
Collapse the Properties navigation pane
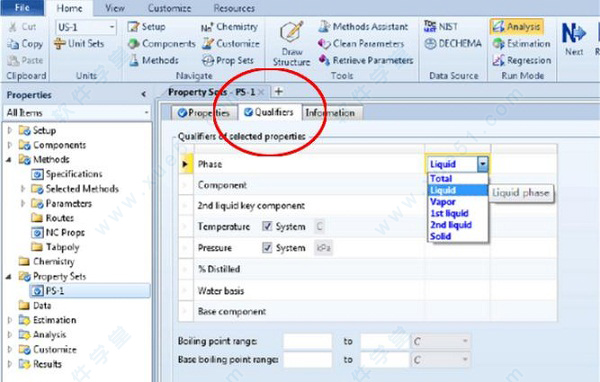point(143,94)
